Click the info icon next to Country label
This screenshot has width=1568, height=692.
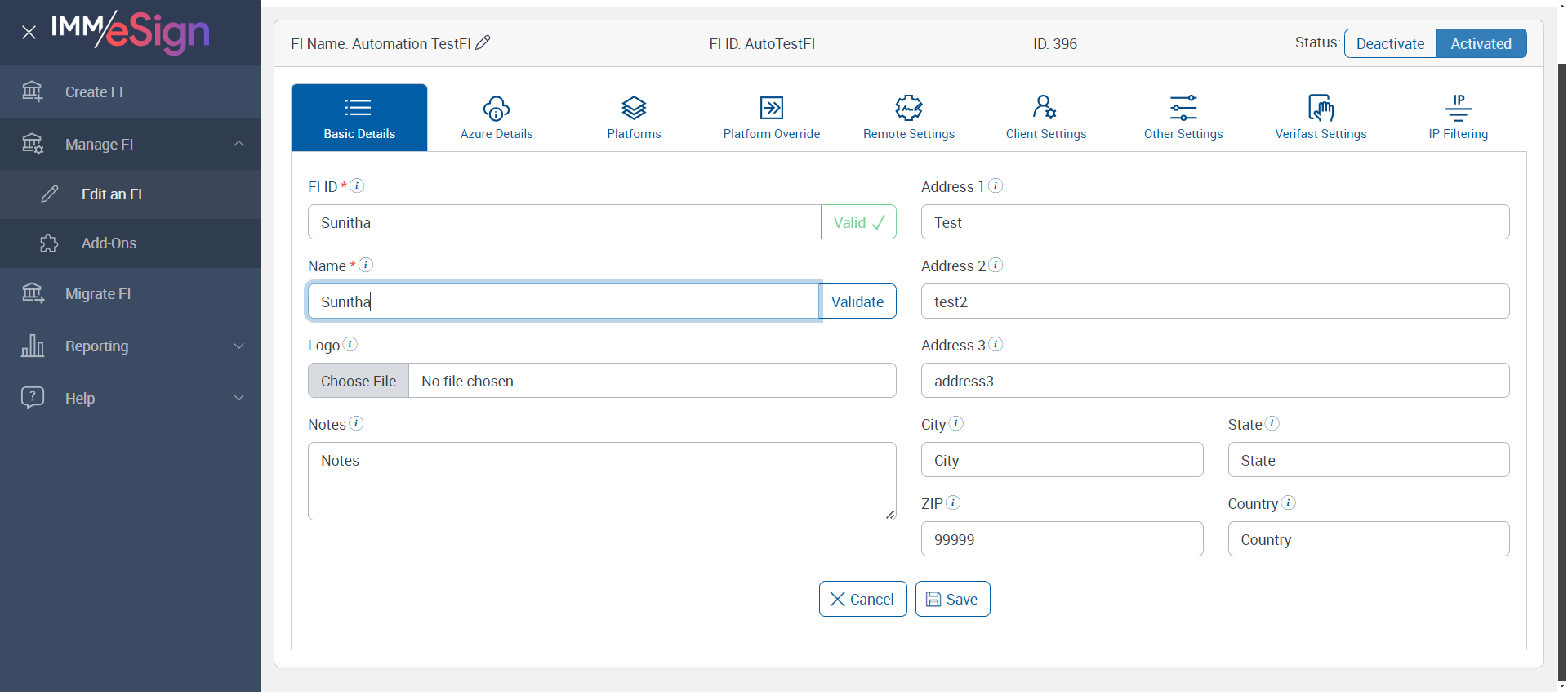click(1288, 502)
